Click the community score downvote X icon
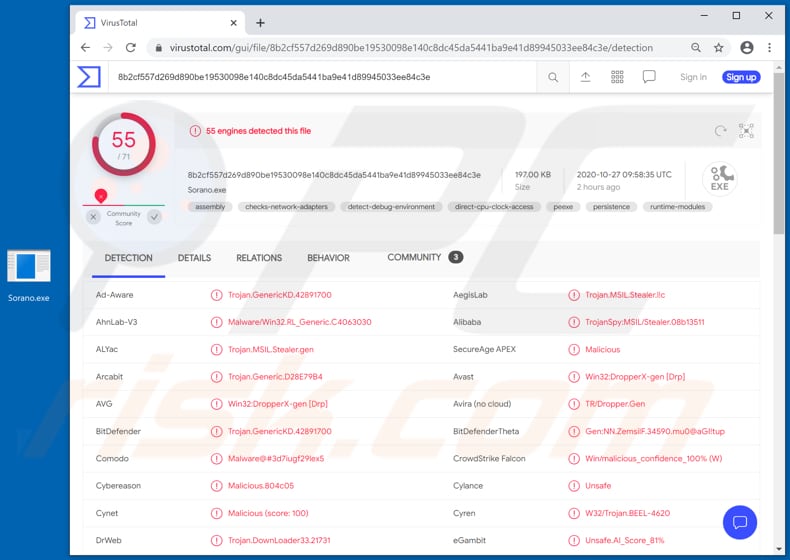 tap(93, 217)
